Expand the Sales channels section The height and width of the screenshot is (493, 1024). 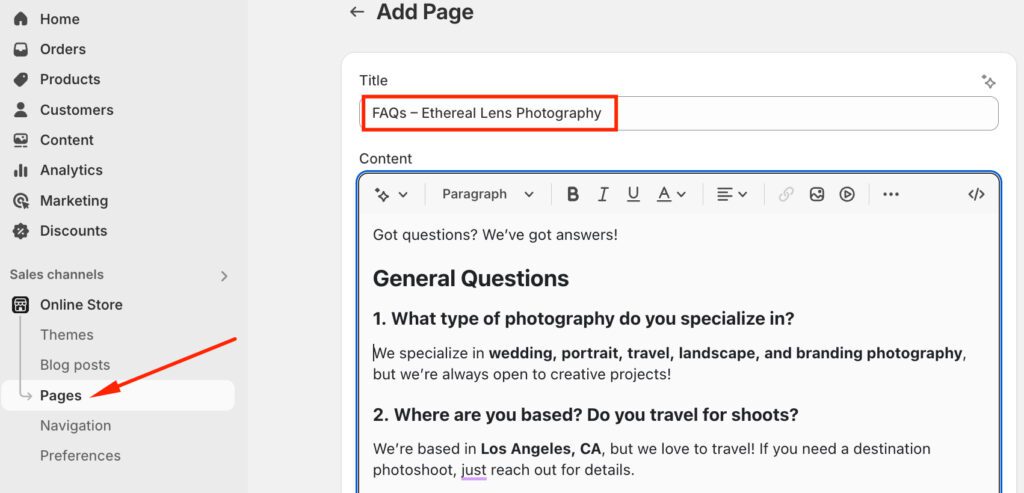click(x=224, y=275)
